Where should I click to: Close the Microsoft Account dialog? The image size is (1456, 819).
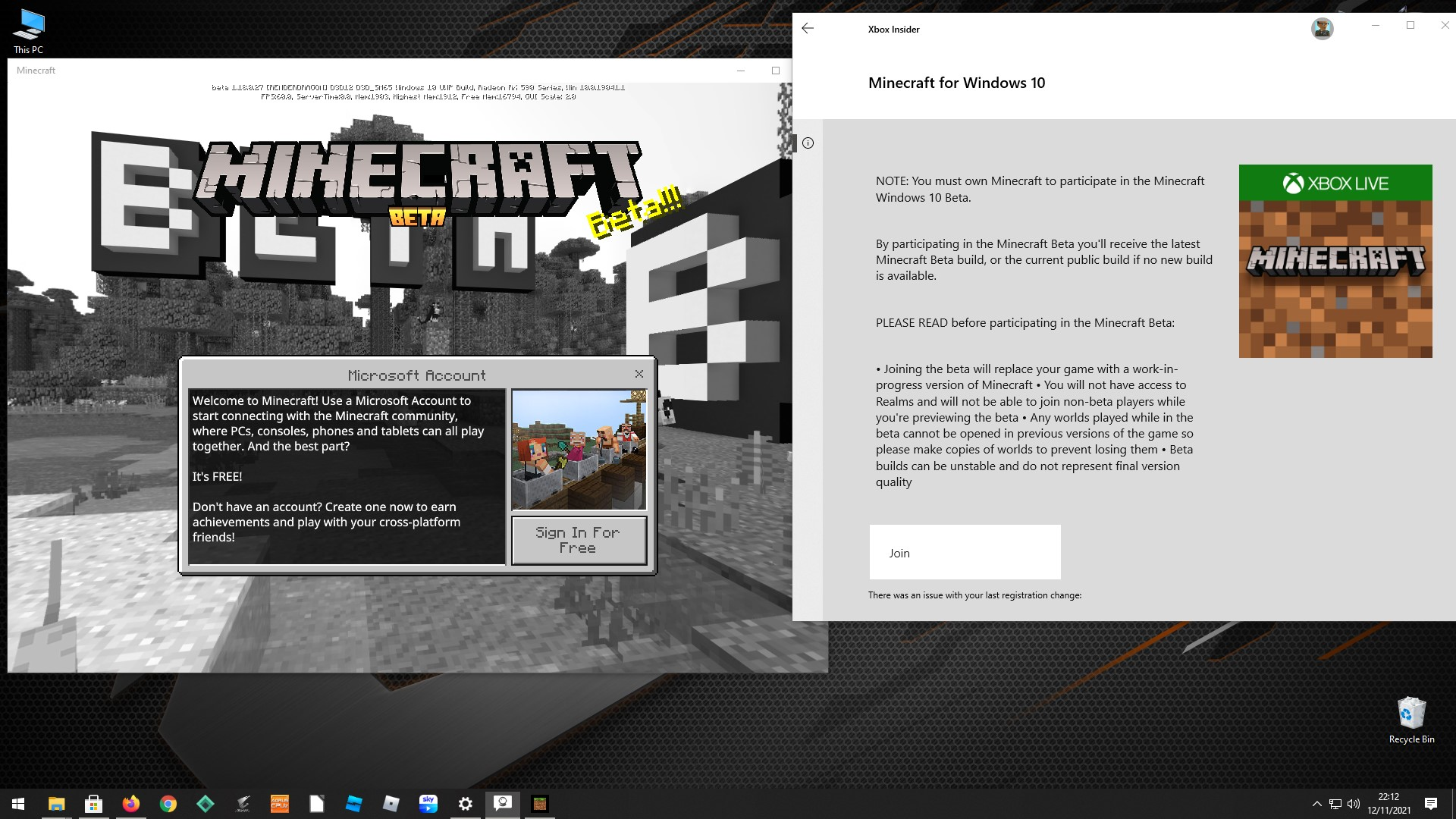pos(639,374)
